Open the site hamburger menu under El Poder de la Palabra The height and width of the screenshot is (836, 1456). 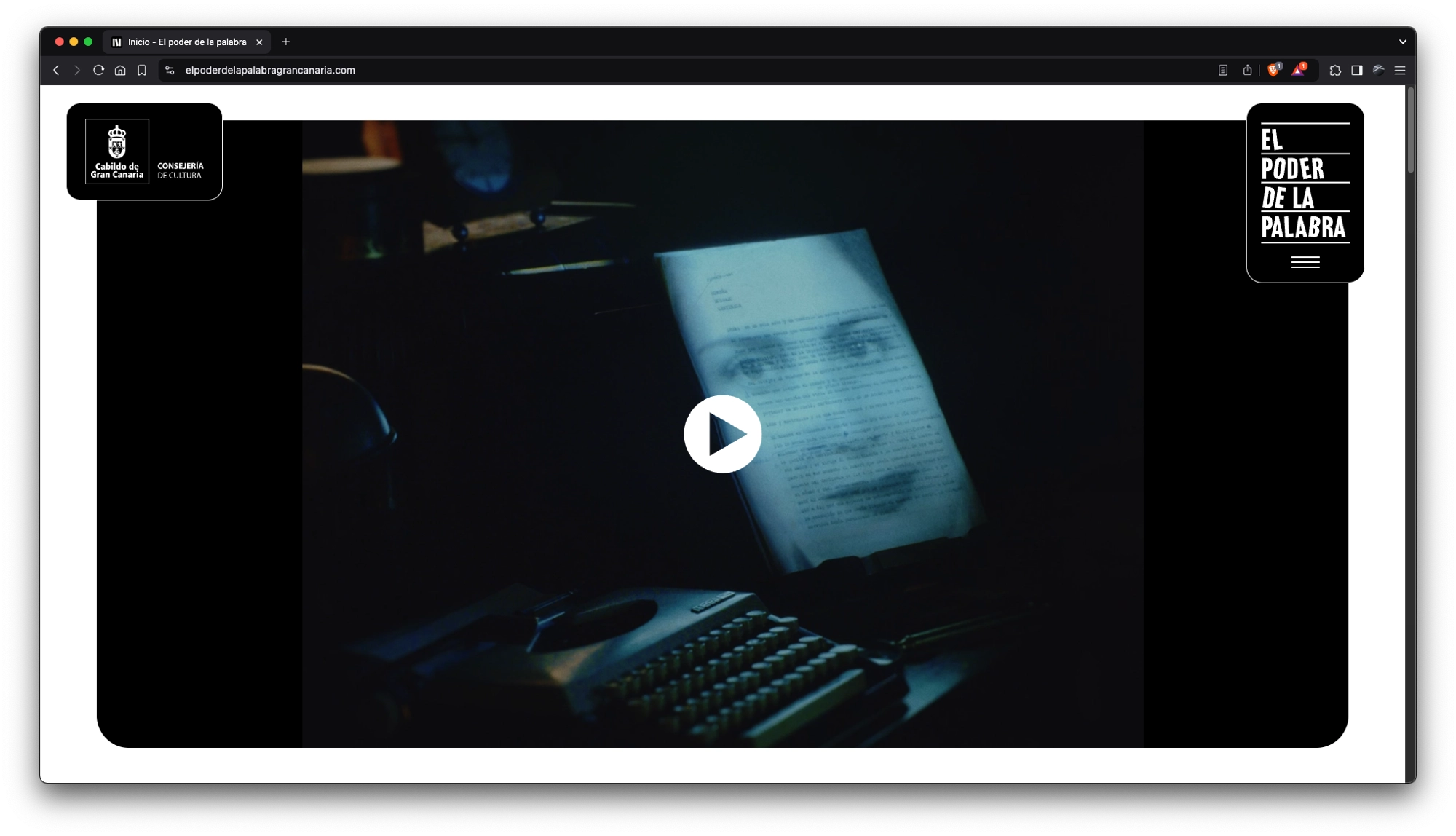[1305, 262]
